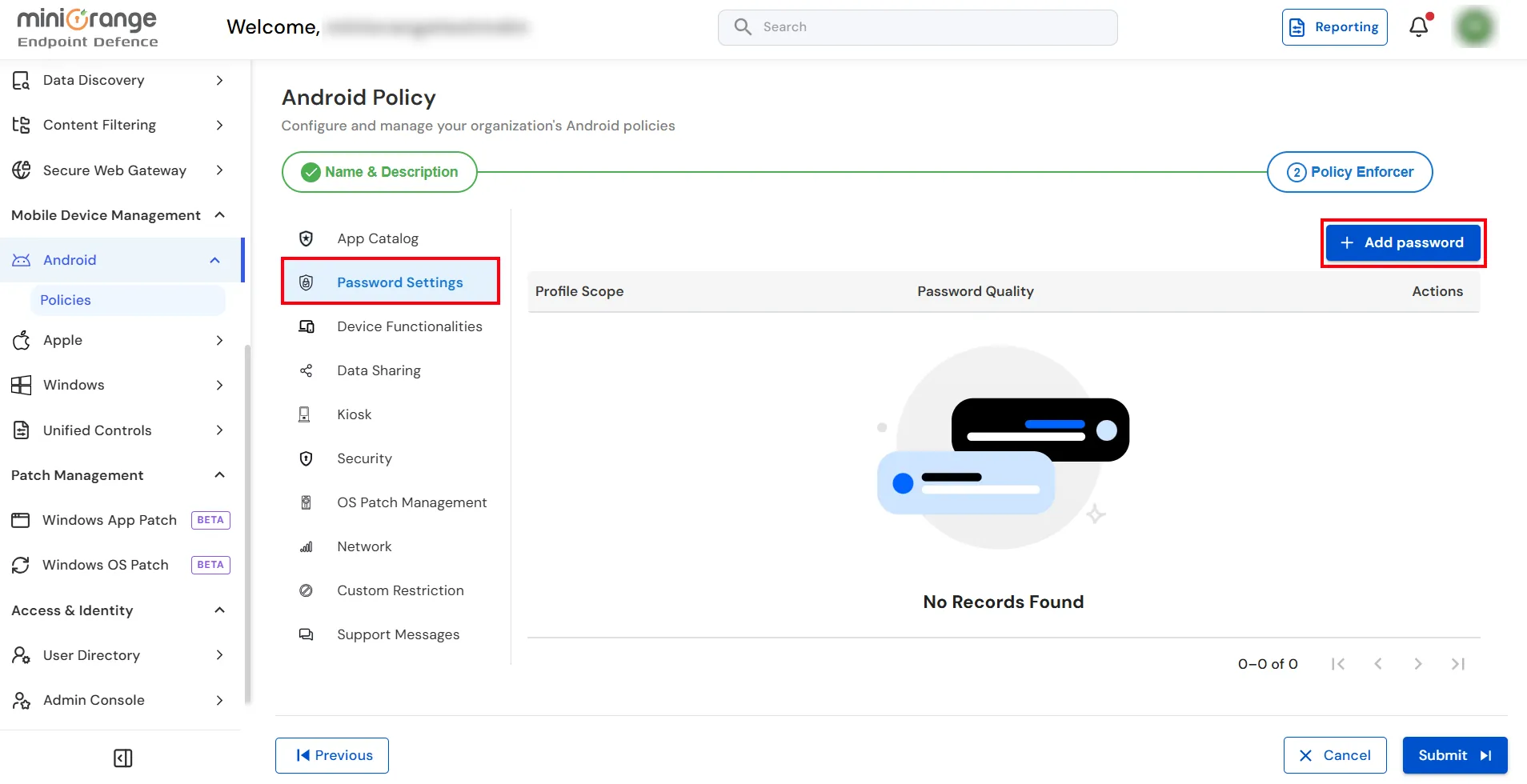The image size is (1527, 784).
Task: Click the miniOrange Endpoint Defence logo
Action: (87, 28)
